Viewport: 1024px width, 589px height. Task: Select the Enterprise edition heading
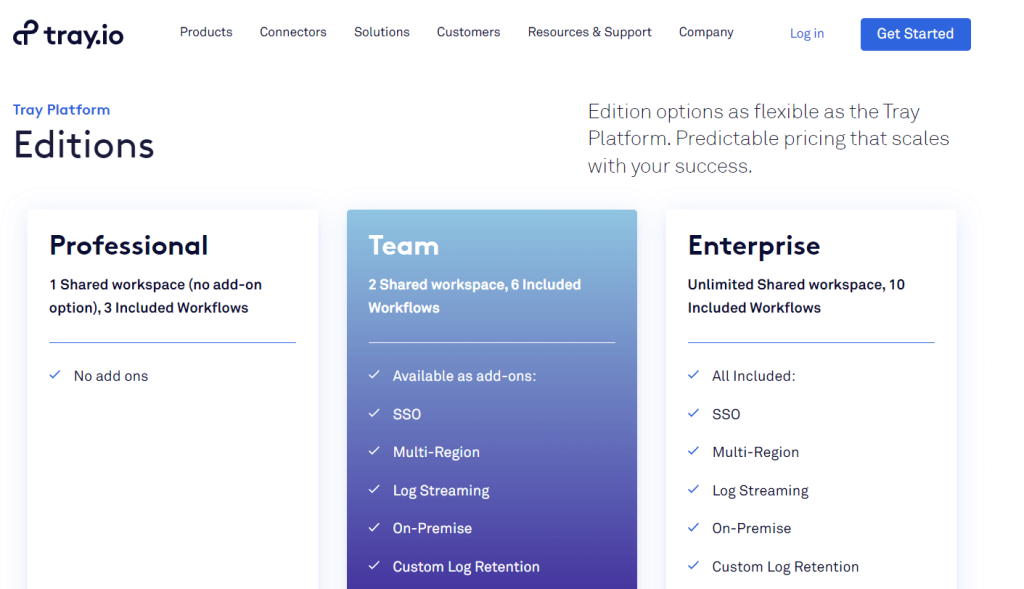[x=754, y=246]
